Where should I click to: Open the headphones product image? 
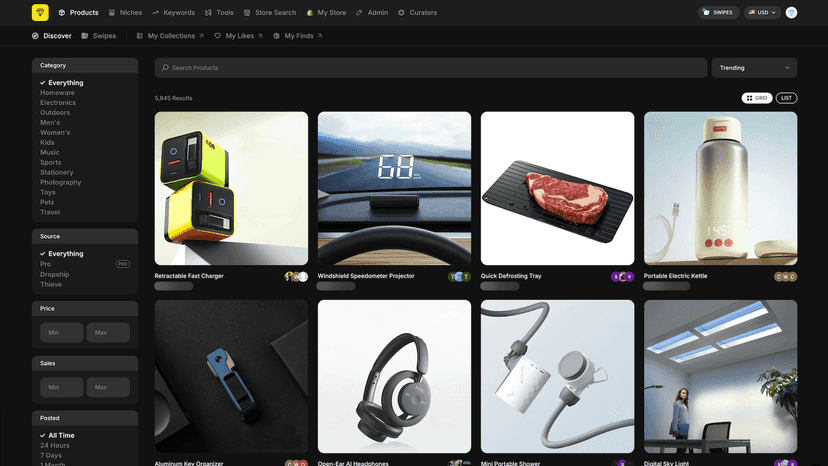pos(394,376)
